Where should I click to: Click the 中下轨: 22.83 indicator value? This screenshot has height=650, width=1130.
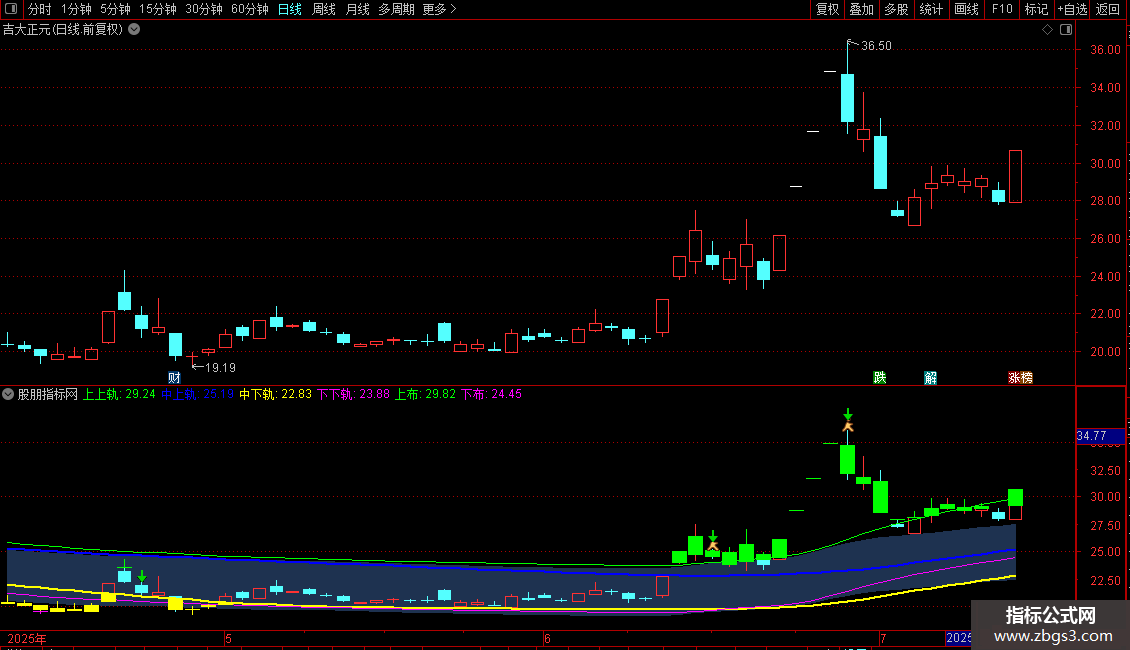[x=275, y=394]
